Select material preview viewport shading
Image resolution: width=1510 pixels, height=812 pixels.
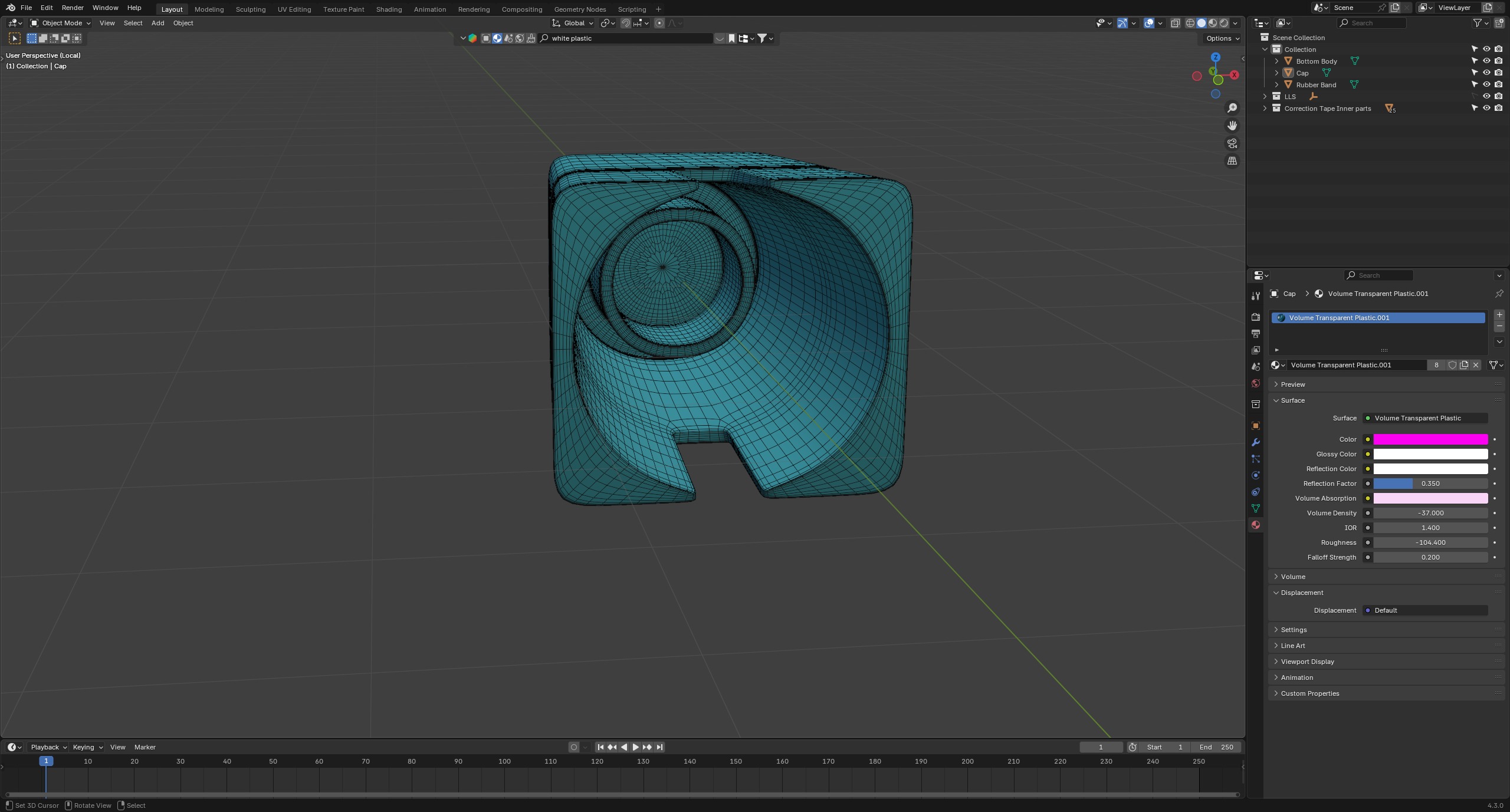click(1213, 23)
